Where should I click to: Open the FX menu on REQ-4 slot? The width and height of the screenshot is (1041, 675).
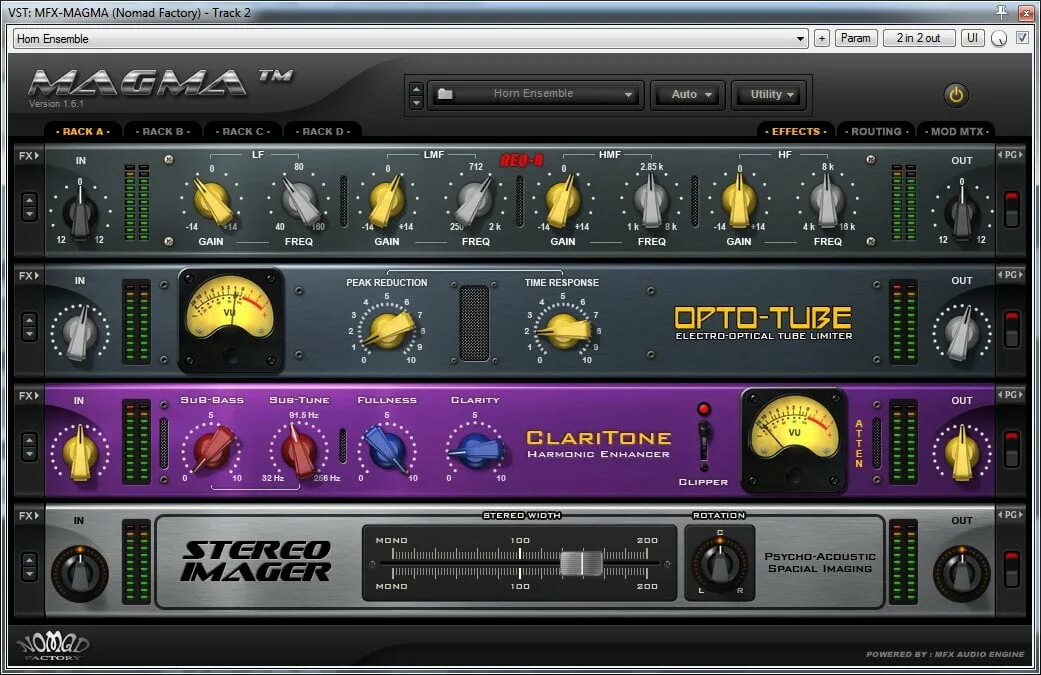click(x=29, y=155)
